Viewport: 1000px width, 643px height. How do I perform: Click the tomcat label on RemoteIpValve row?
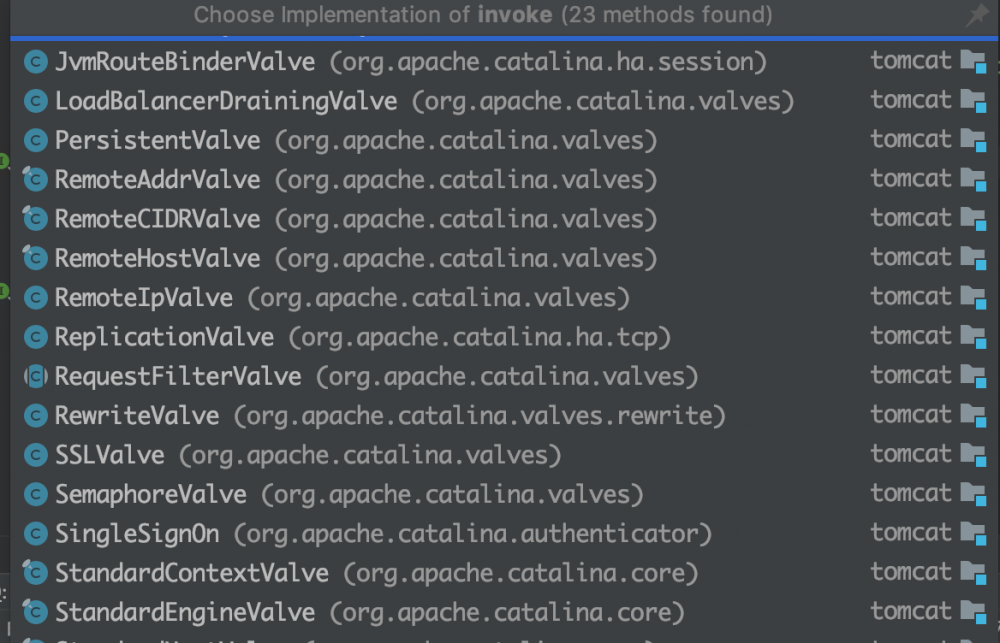tap(910, 297)
